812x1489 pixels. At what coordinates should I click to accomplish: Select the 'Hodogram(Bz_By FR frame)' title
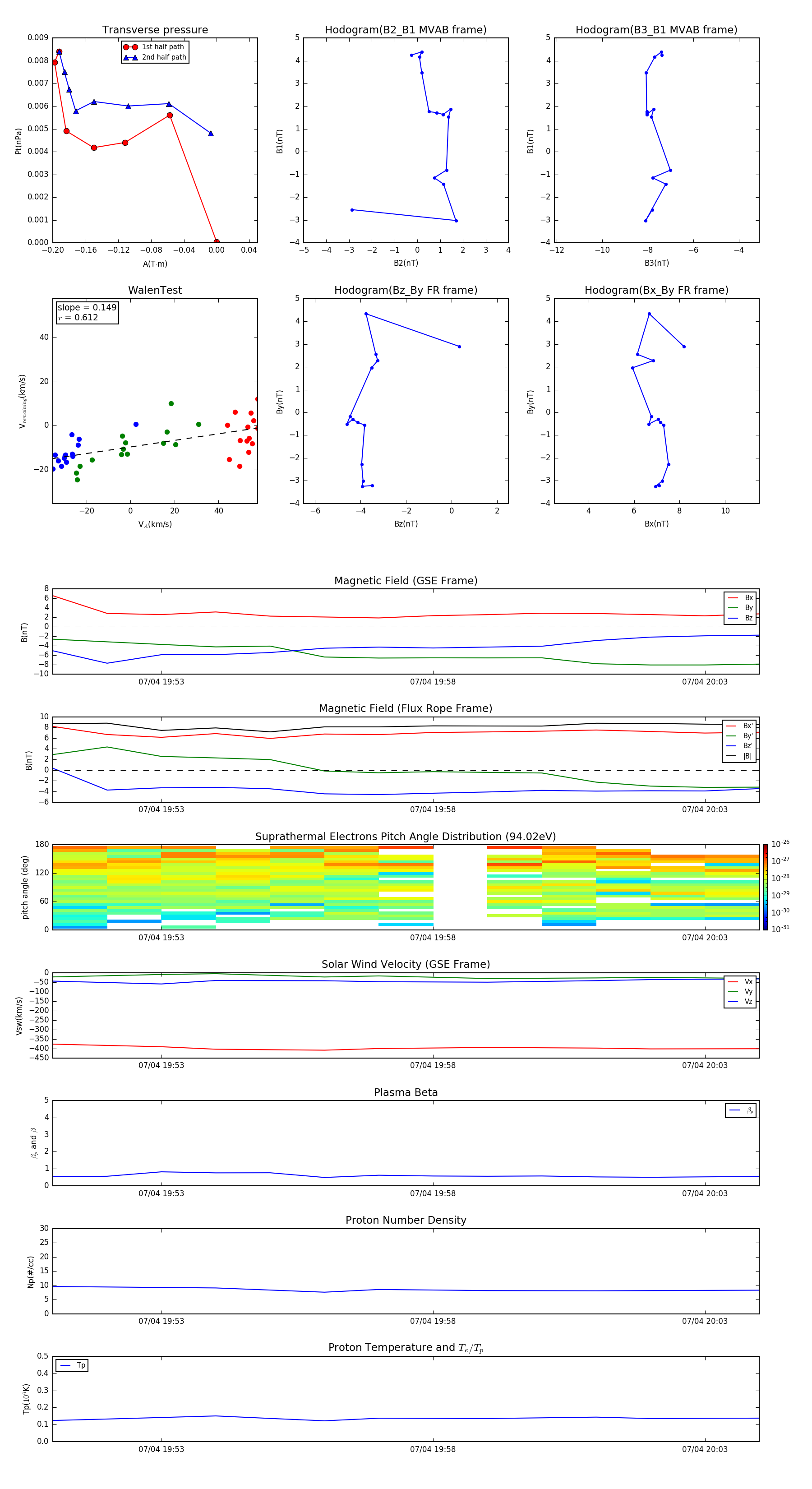[x=406, y=290]
